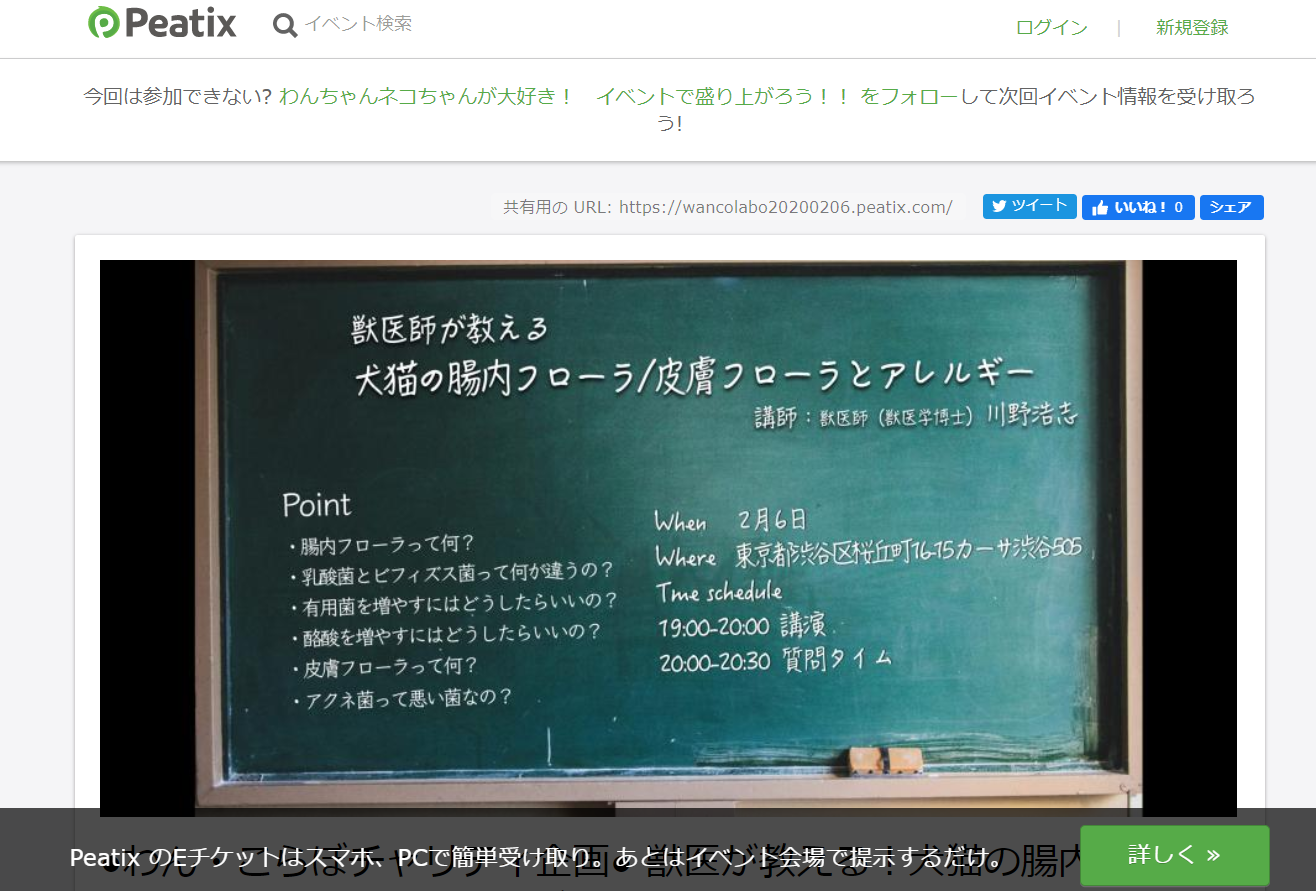Click the ツイート button
The width and height of the screenshot is (1316, 891).
[x=1030, y=206]
